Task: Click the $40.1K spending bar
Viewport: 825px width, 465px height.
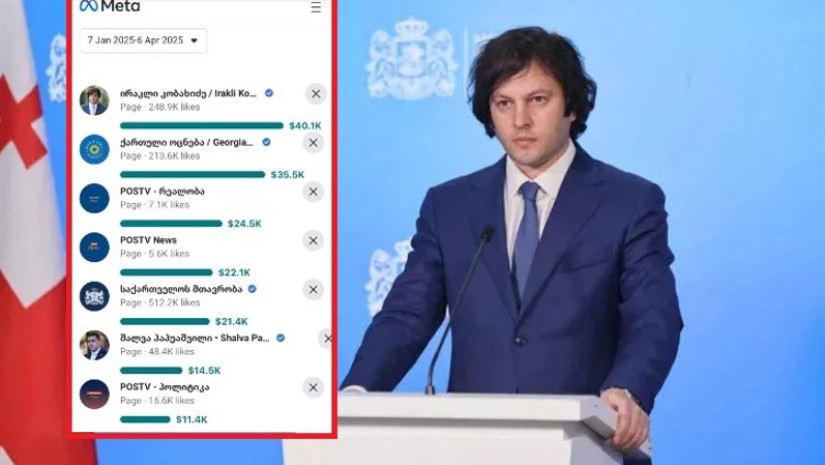Action: 202,125
